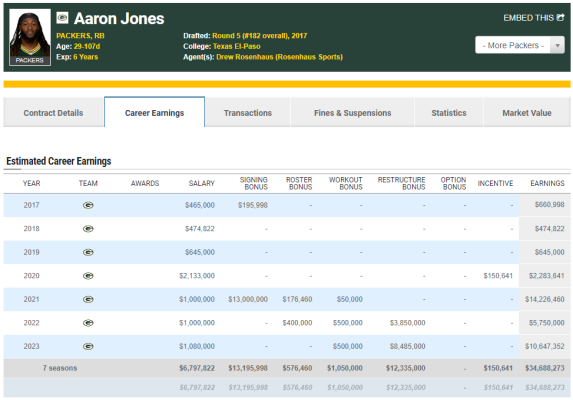
Task: Click the $645,000 salary for 2019
Action: point(200,252)
